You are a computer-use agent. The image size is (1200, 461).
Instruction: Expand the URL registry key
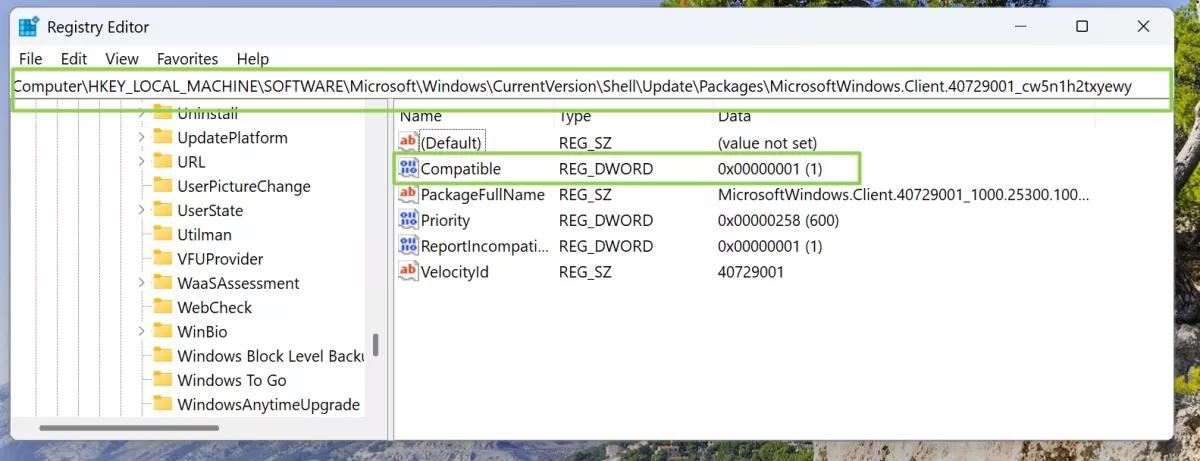pyautogui.click(x=141, y=162)
